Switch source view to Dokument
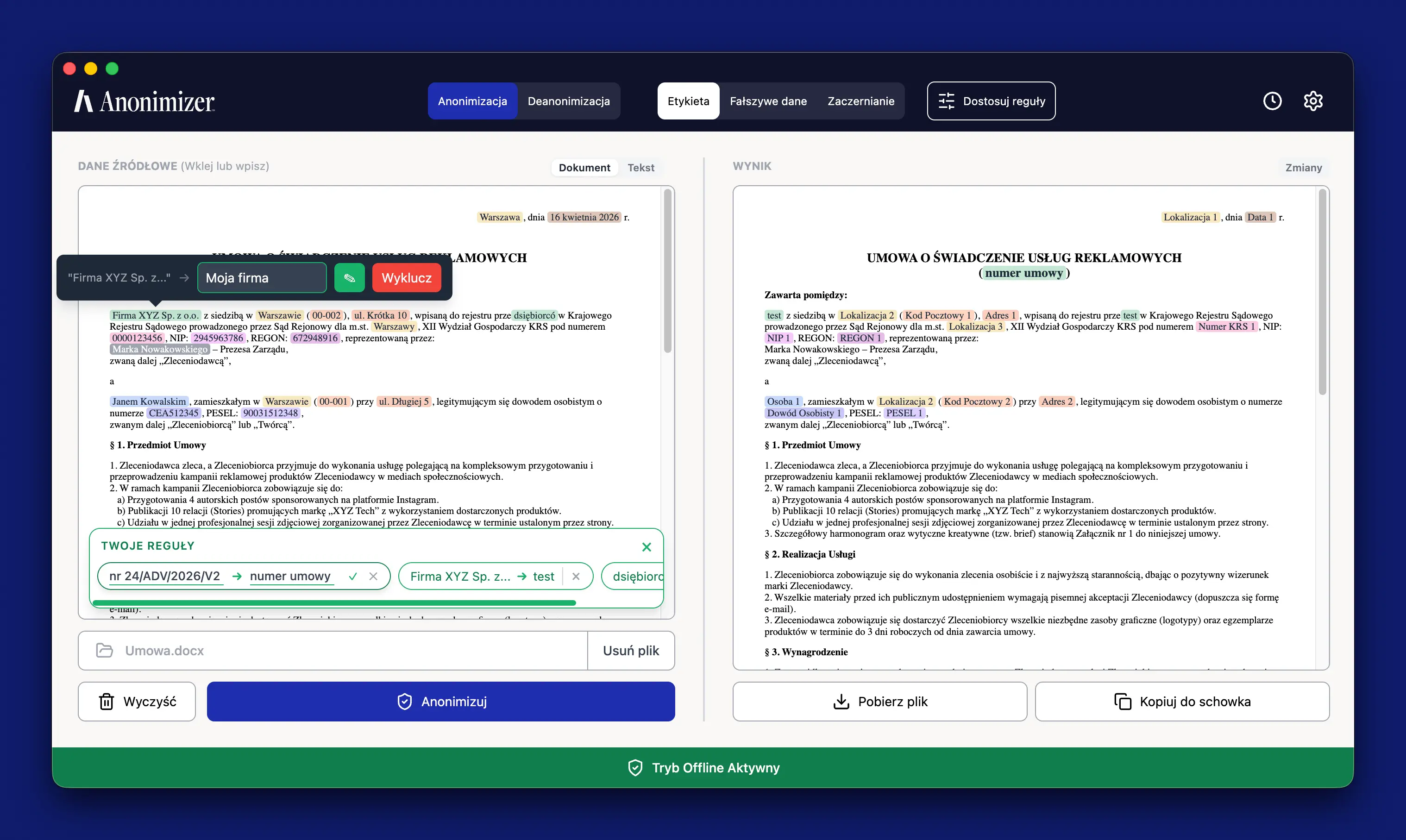 click(584, 168)
